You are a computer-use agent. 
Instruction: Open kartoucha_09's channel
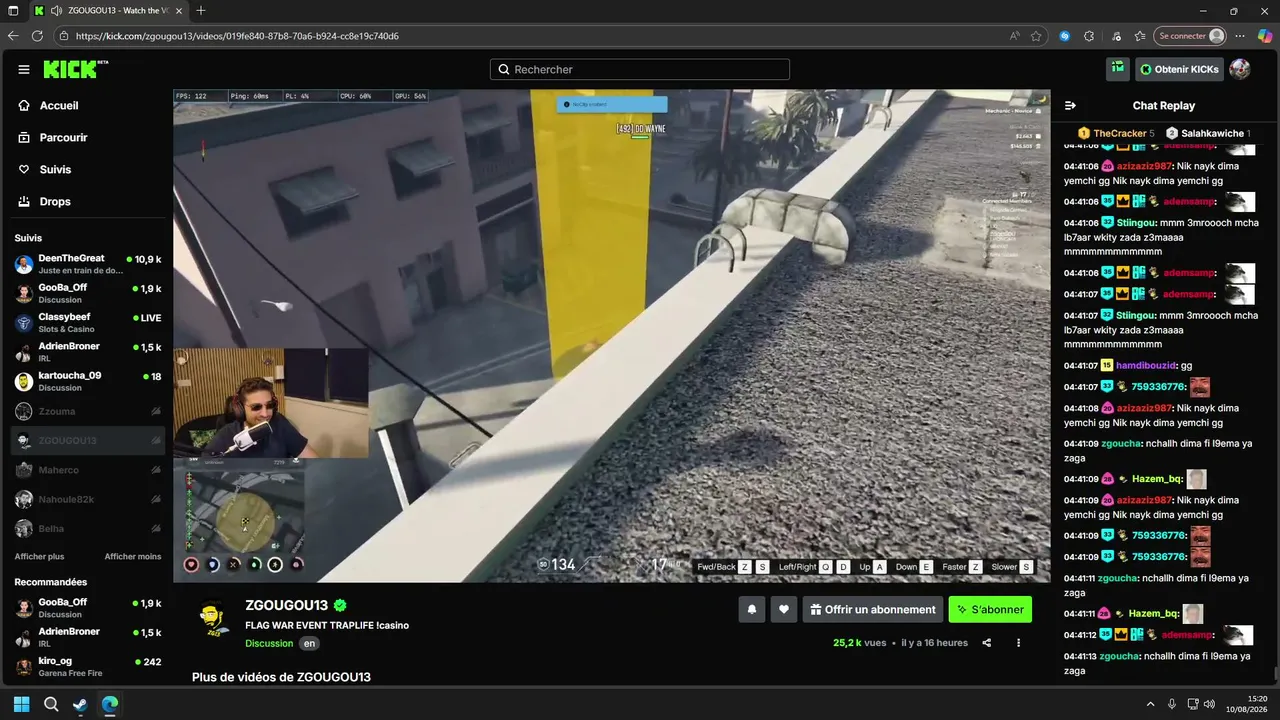(x=88, y=381)
